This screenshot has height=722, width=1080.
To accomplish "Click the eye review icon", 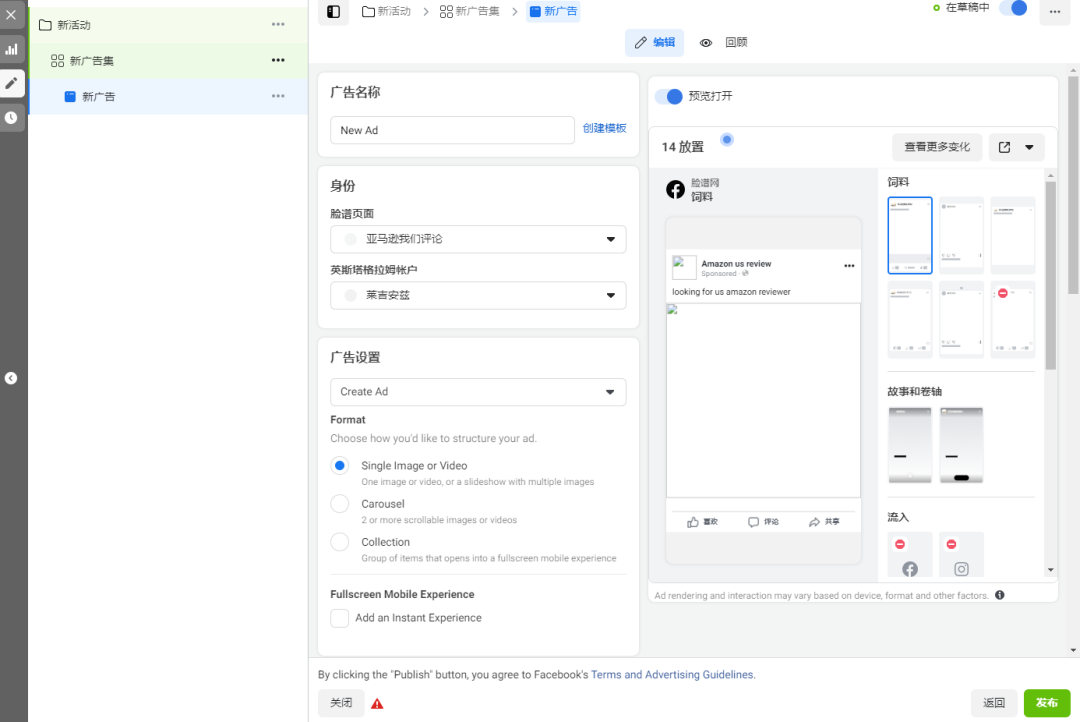I will click(x=706, y=43).
